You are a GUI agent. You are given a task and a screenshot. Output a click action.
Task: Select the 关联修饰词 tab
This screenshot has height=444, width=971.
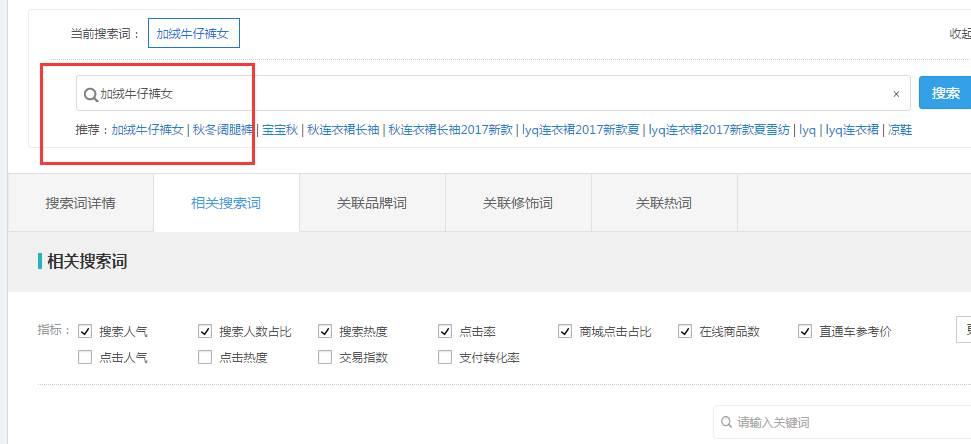pyautogui.click(x=518, y=203)
